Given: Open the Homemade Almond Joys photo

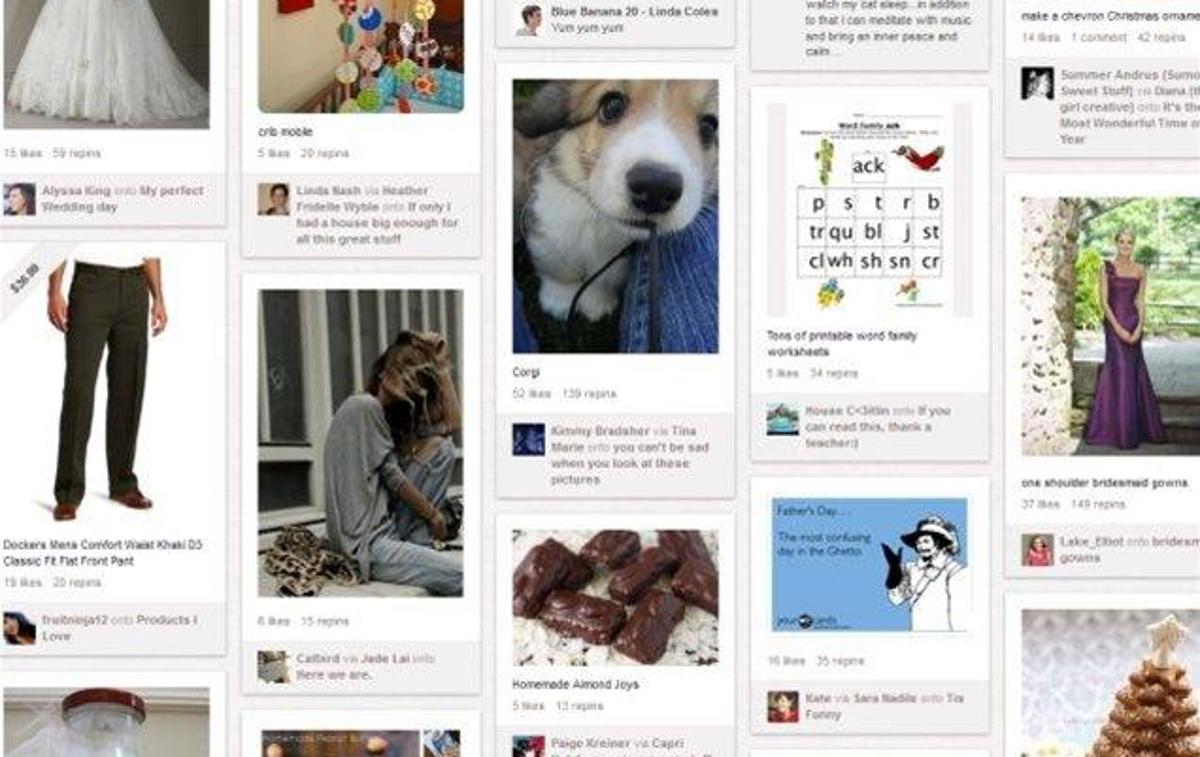Looking at the screenshot, I should point(616,598).
